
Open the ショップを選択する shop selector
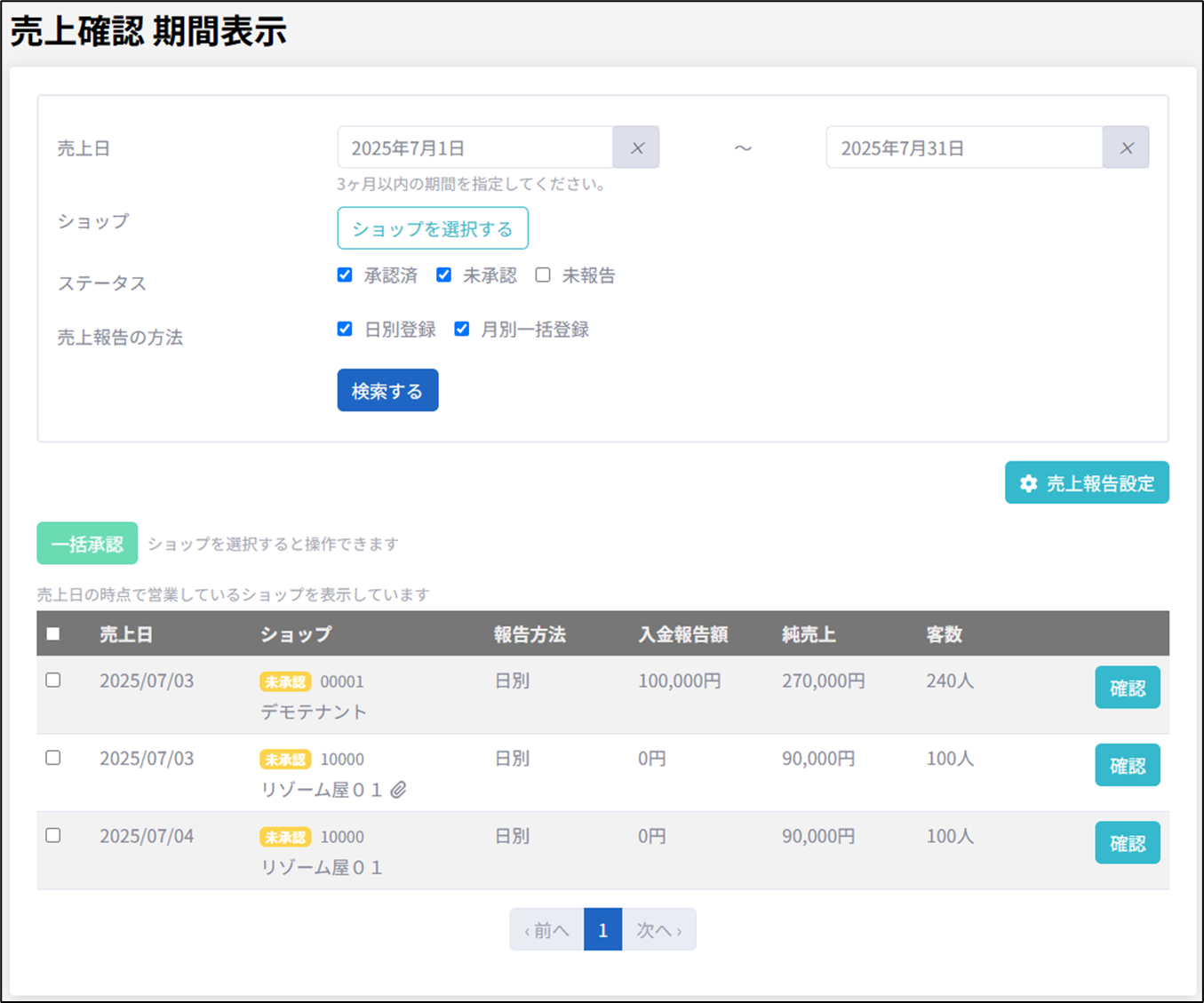(433, 229)
